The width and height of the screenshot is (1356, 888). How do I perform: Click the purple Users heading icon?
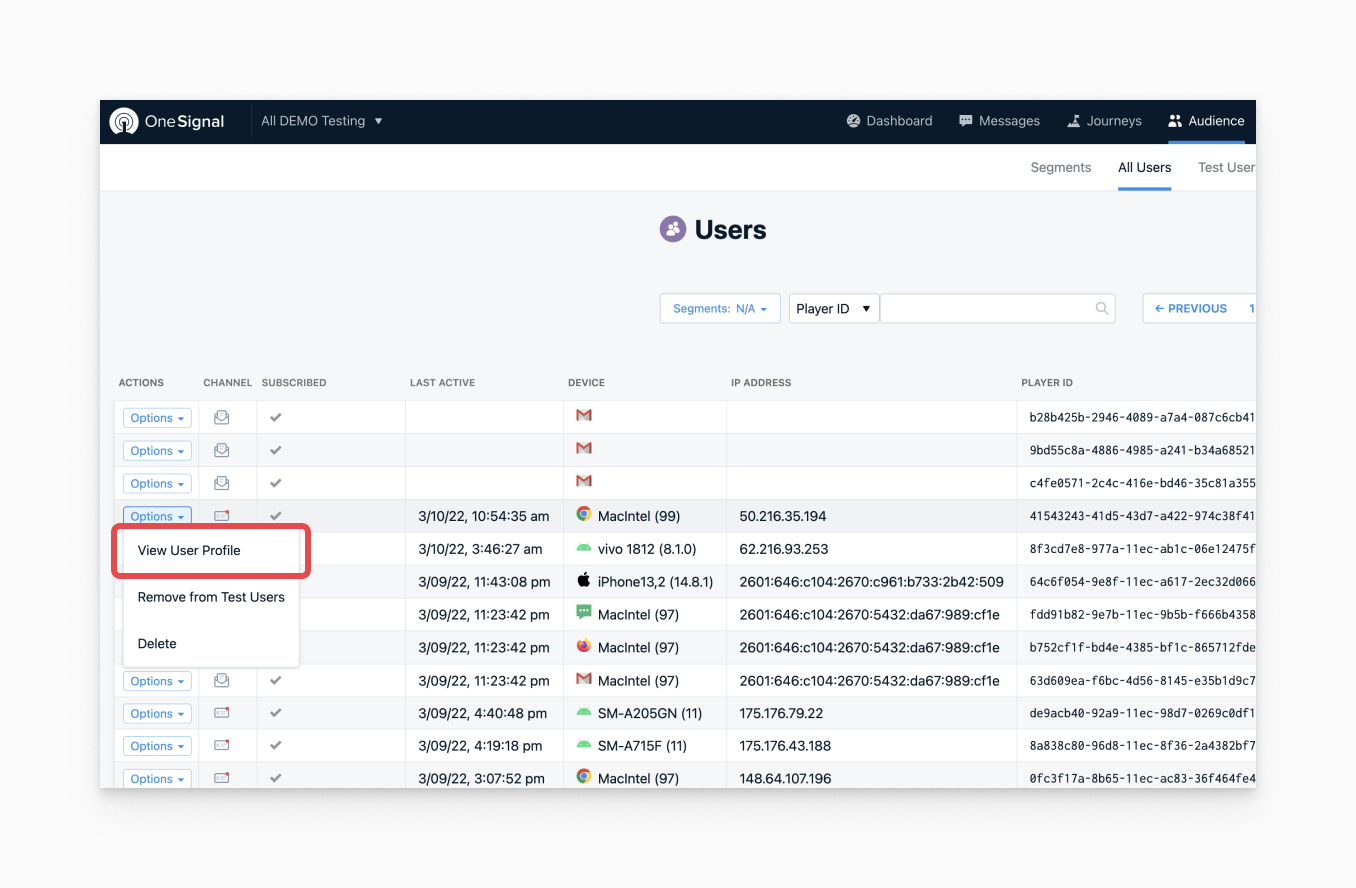coord(673,230)
